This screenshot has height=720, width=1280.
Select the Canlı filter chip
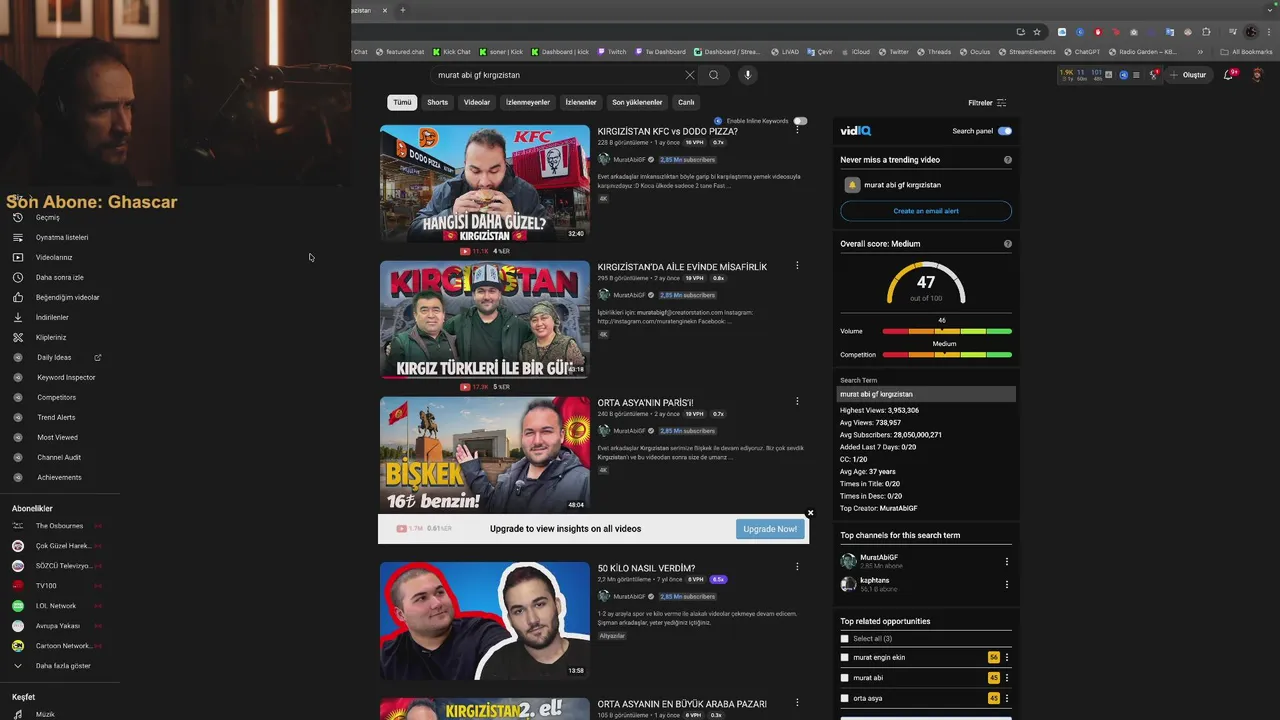tap(686, 102)
